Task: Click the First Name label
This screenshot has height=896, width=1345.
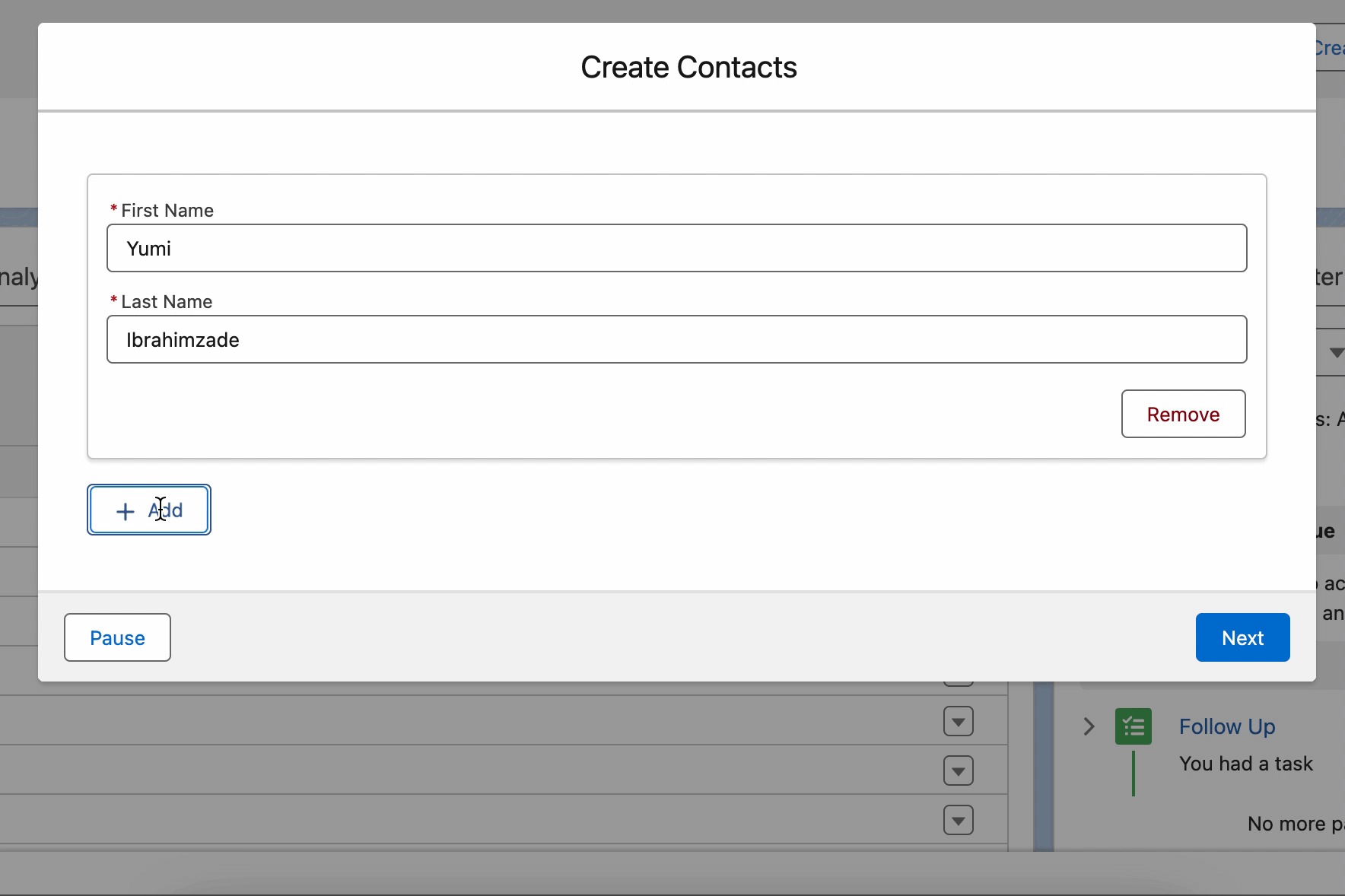Action: (167, 211)
